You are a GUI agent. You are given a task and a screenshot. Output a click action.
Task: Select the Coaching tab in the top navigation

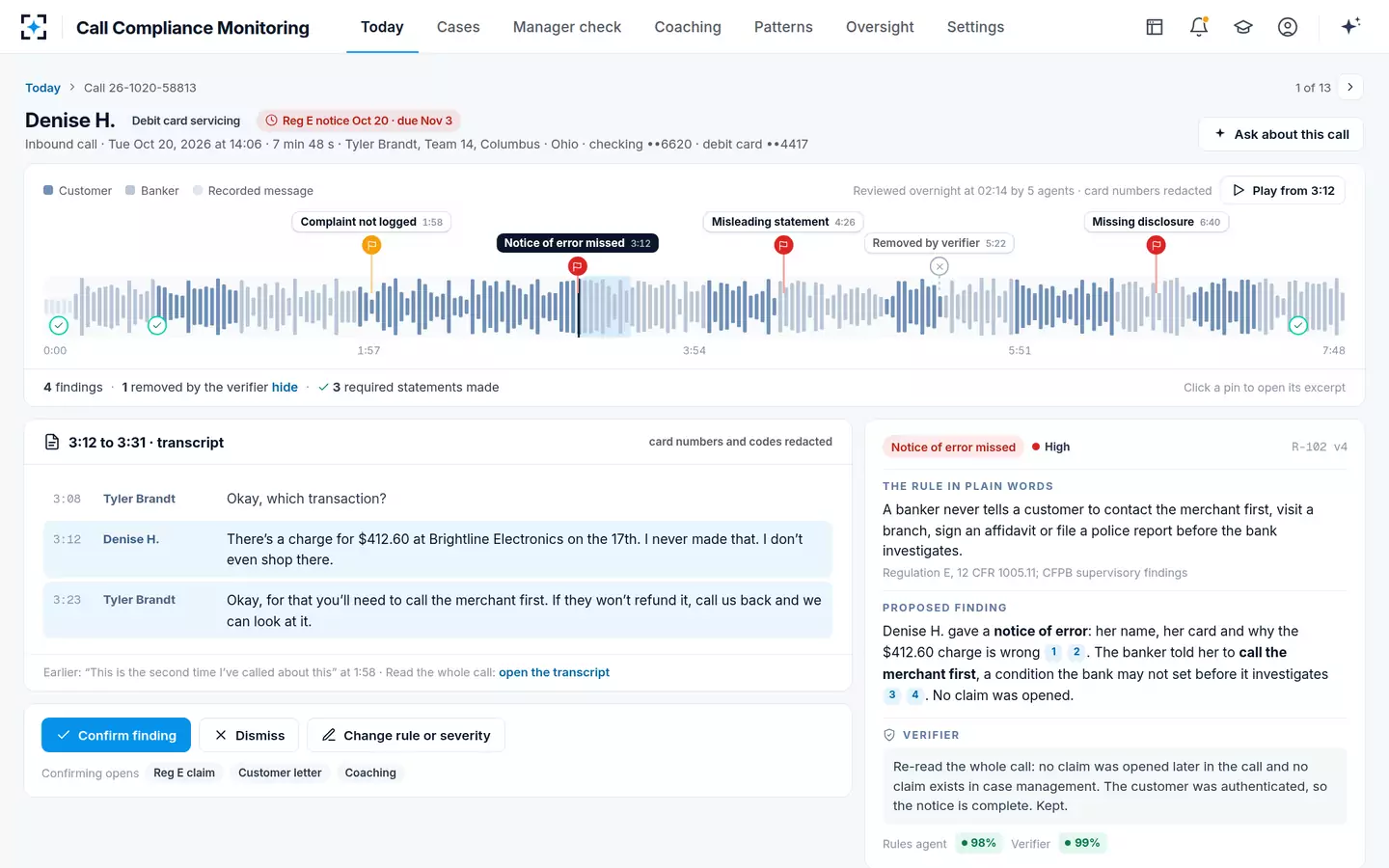pos(688,27)
